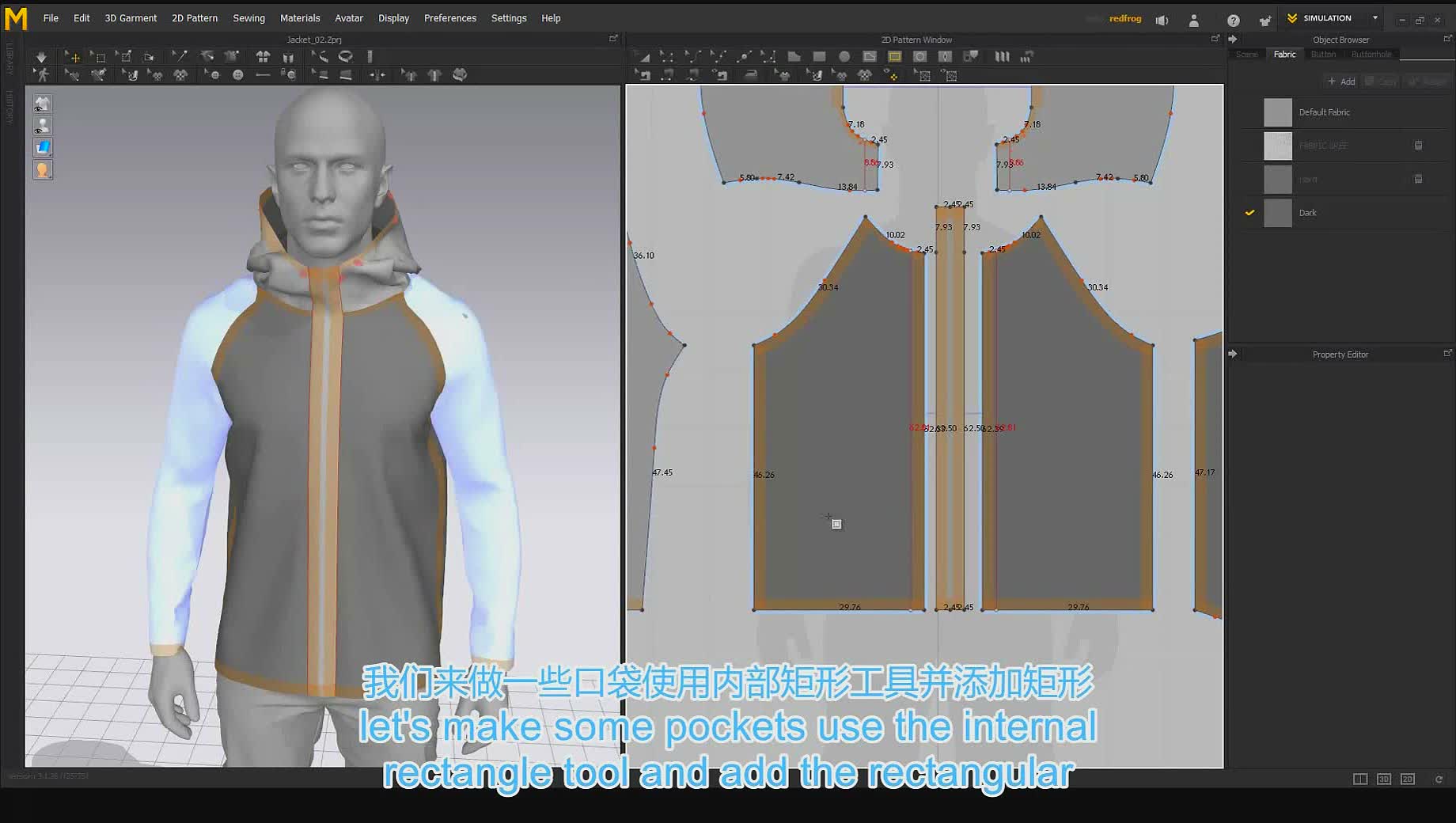This screenshot has width=1456, height=823.
Task: Open the Sewing menu
Action: 248,18
